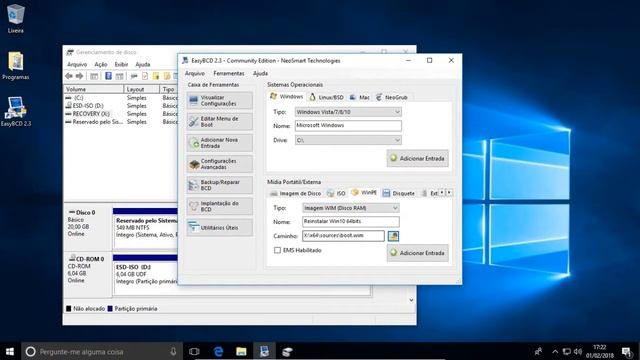Open EasyBCD 2.3 desktop shortcut

(16, 111)
